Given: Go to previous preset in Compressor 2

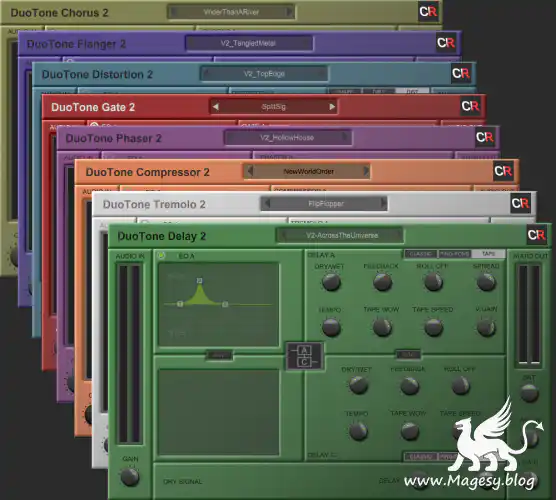Looking at the screenshot, I should tap(250, 171).
